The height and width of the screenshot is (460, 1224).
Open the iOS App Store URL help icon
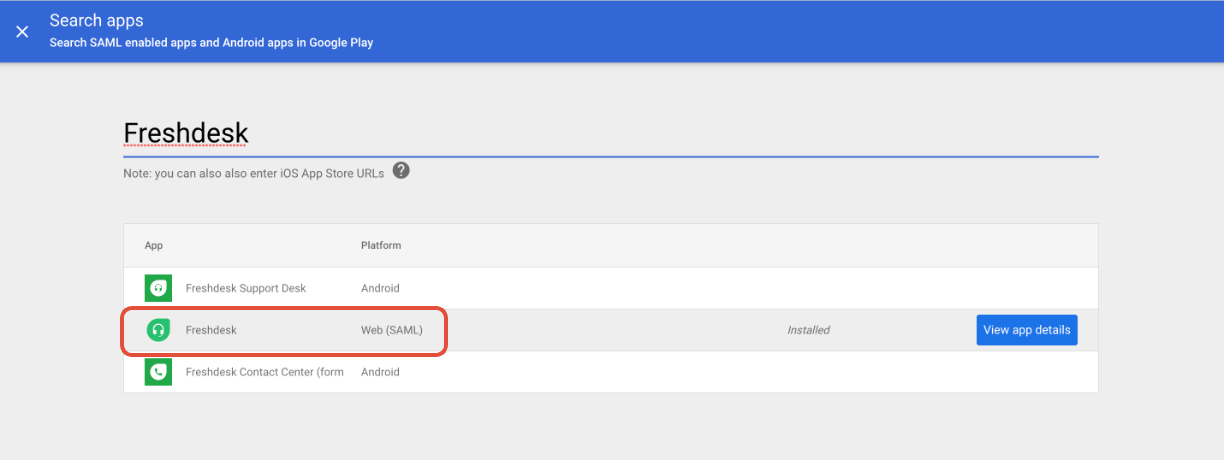[x=401, y=171]
